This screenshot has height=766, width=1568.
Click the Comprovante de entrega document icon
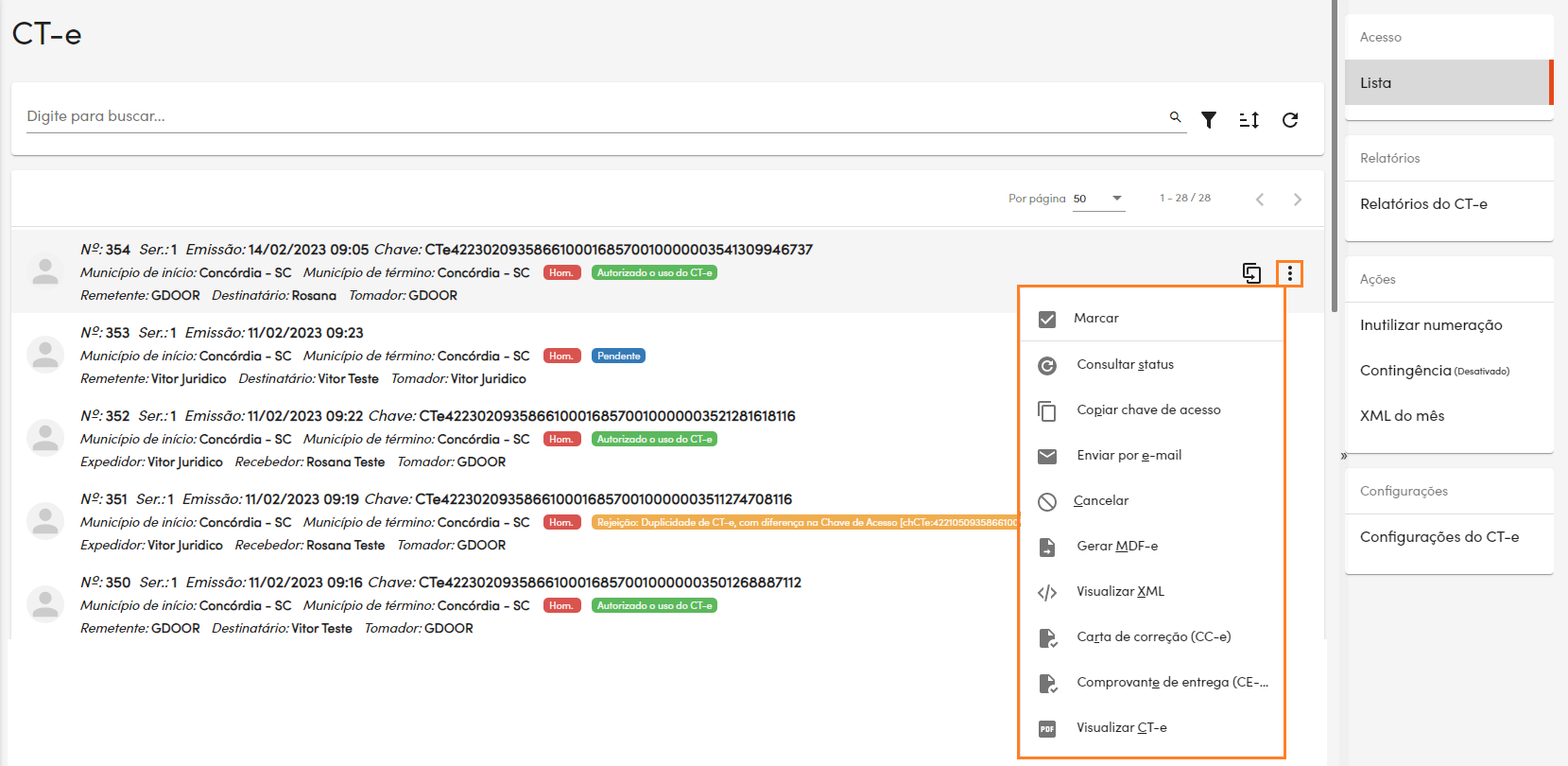point(1047,683)
